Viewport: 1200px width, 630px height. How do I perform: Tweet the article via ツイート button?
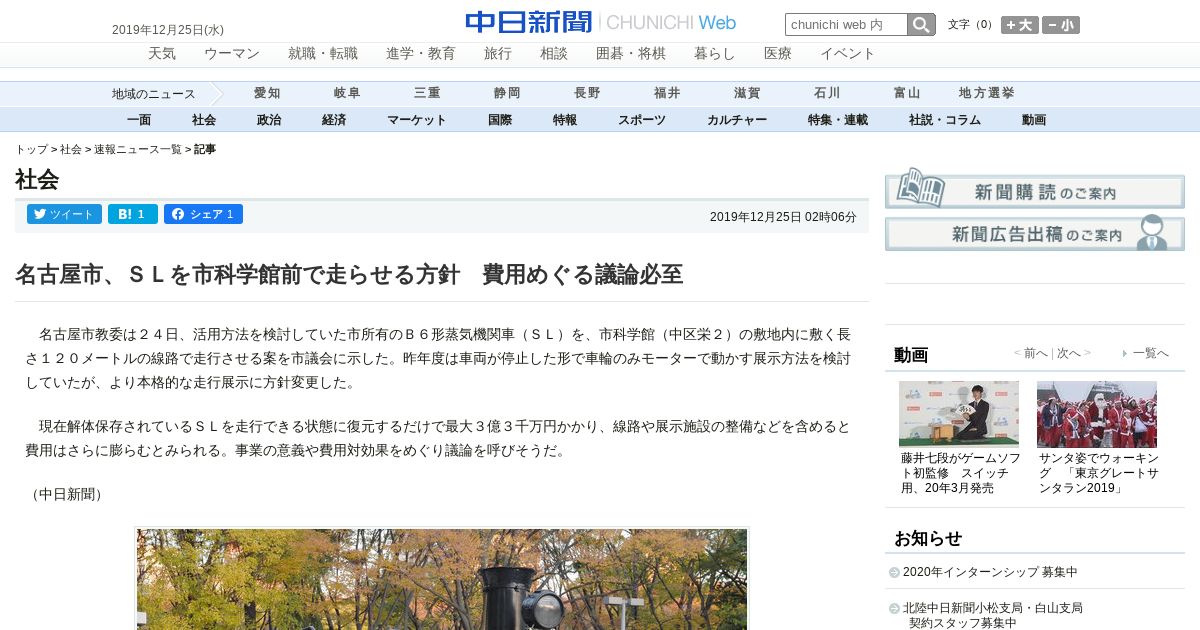(x=64, y=214)
